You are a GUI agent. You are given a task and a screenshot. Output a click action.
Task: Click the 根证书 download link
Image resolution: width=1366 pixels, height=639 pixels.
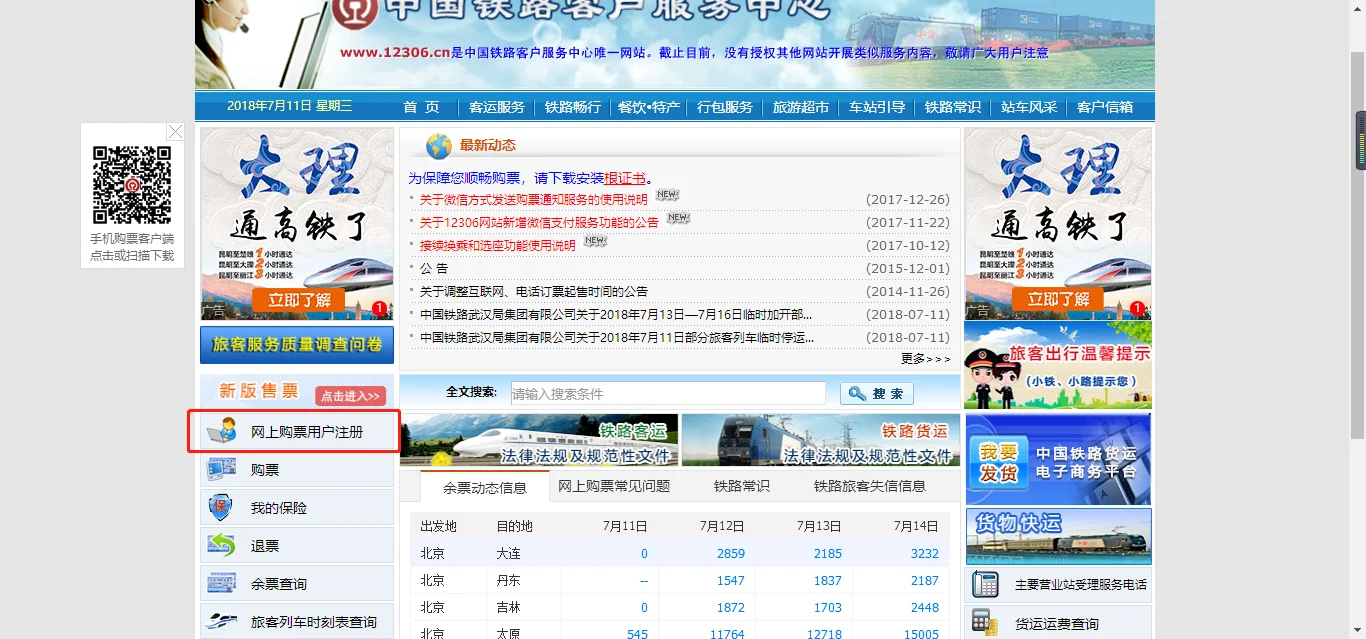pyautogui.click(x=625, y=178)
